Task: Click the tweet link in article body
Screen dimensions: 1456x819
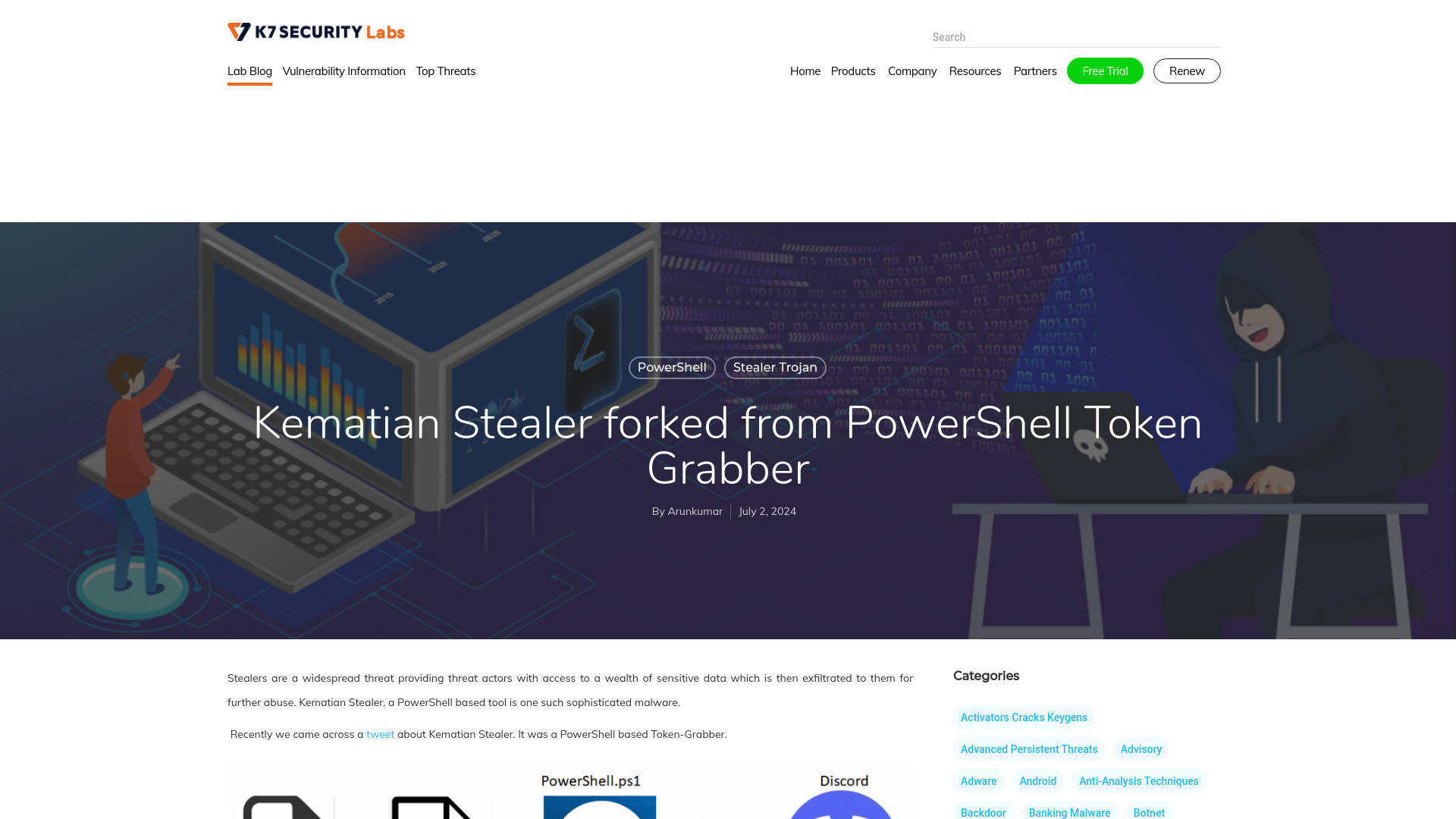Action: [x=380, y=734]
